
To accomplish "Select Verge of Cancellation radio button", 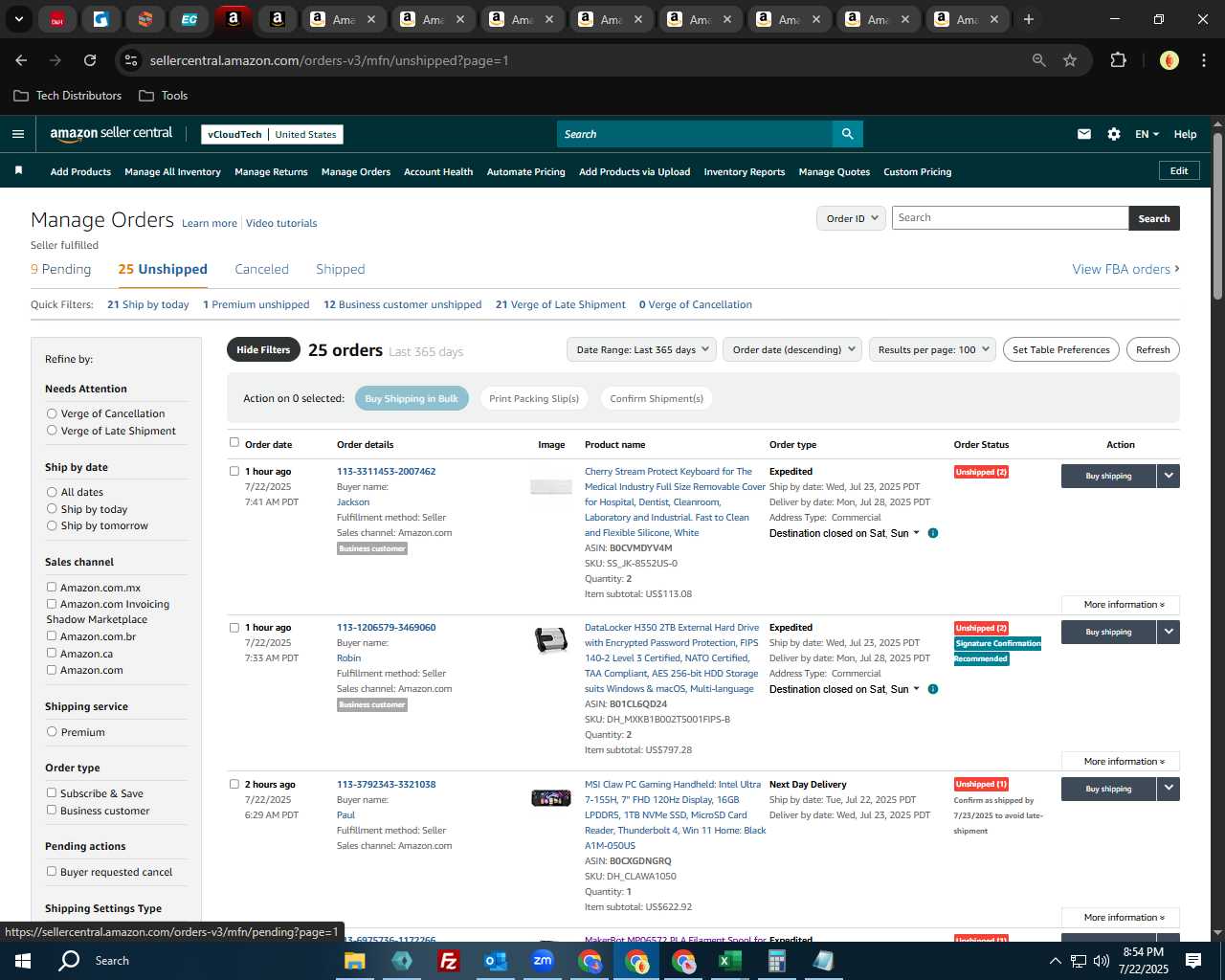I will click(52, 413).
